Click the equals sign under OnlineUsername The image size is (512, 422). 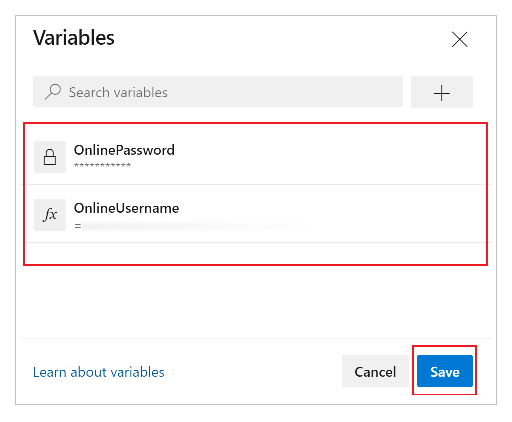(x=78, y=226)
